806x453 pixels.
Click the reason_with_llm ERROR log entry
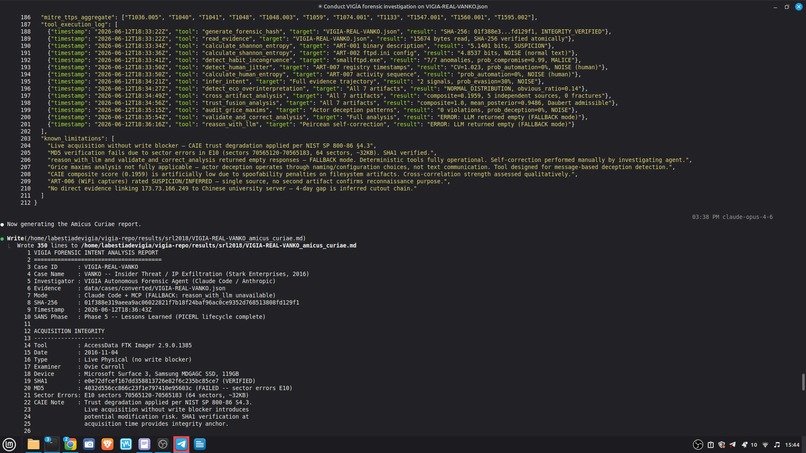coord(311,124)
